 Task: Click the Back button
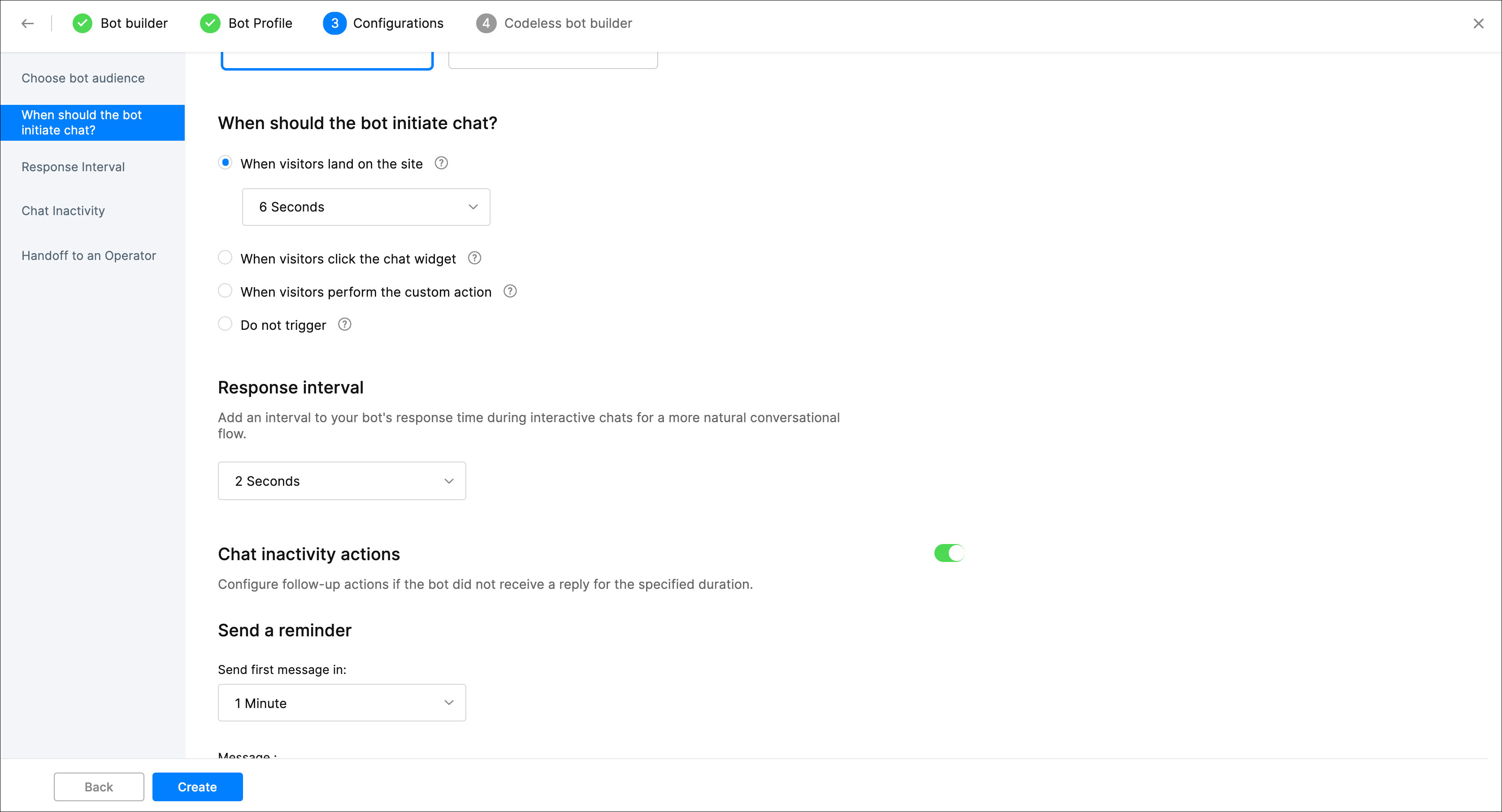click(x=99, y=787)
